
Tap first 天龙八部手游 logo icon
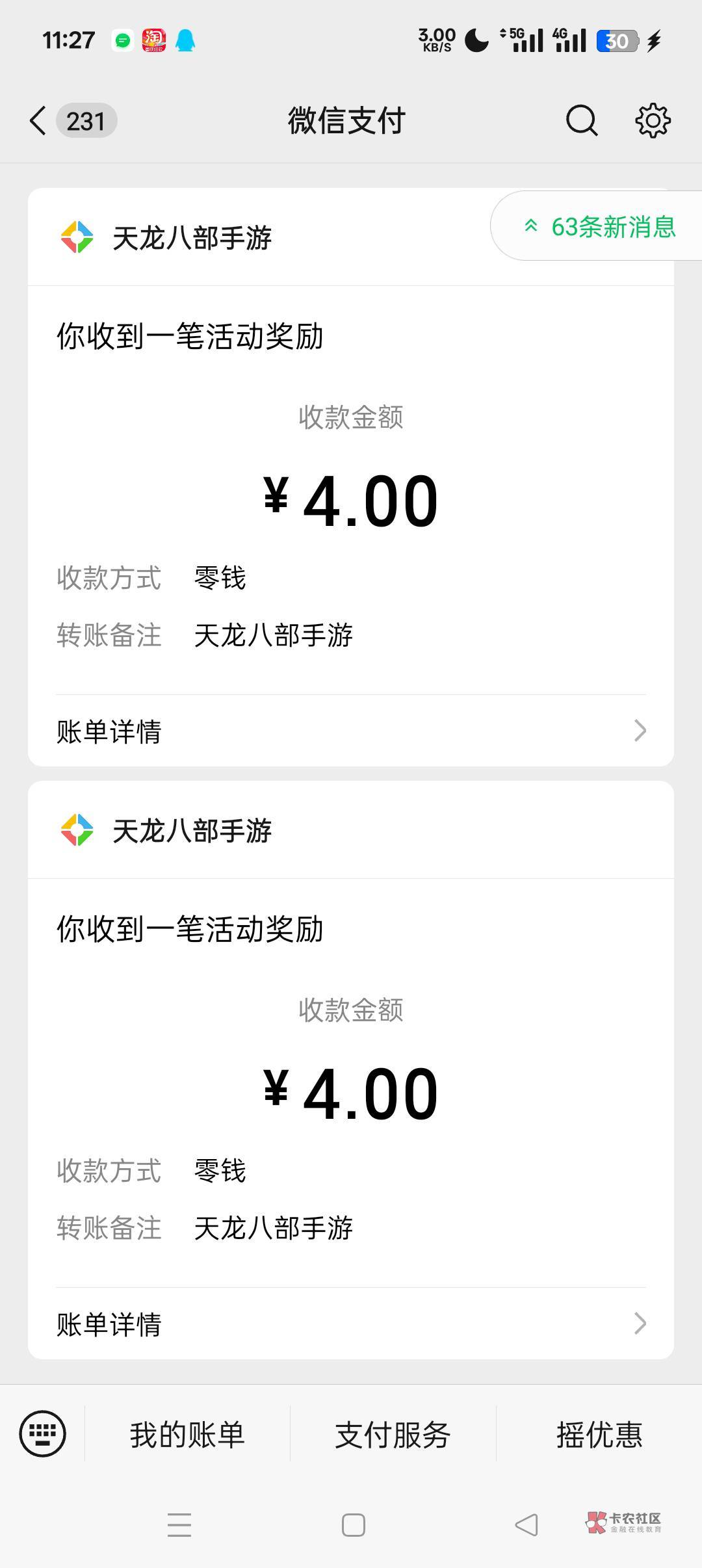point(77,237)
